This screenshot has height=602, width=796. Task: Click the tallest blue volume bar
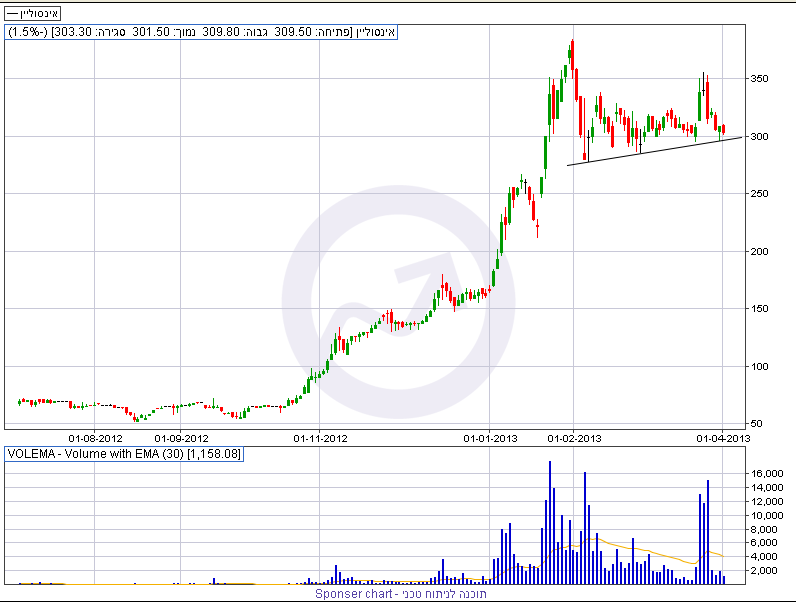[x=550, y=523]
